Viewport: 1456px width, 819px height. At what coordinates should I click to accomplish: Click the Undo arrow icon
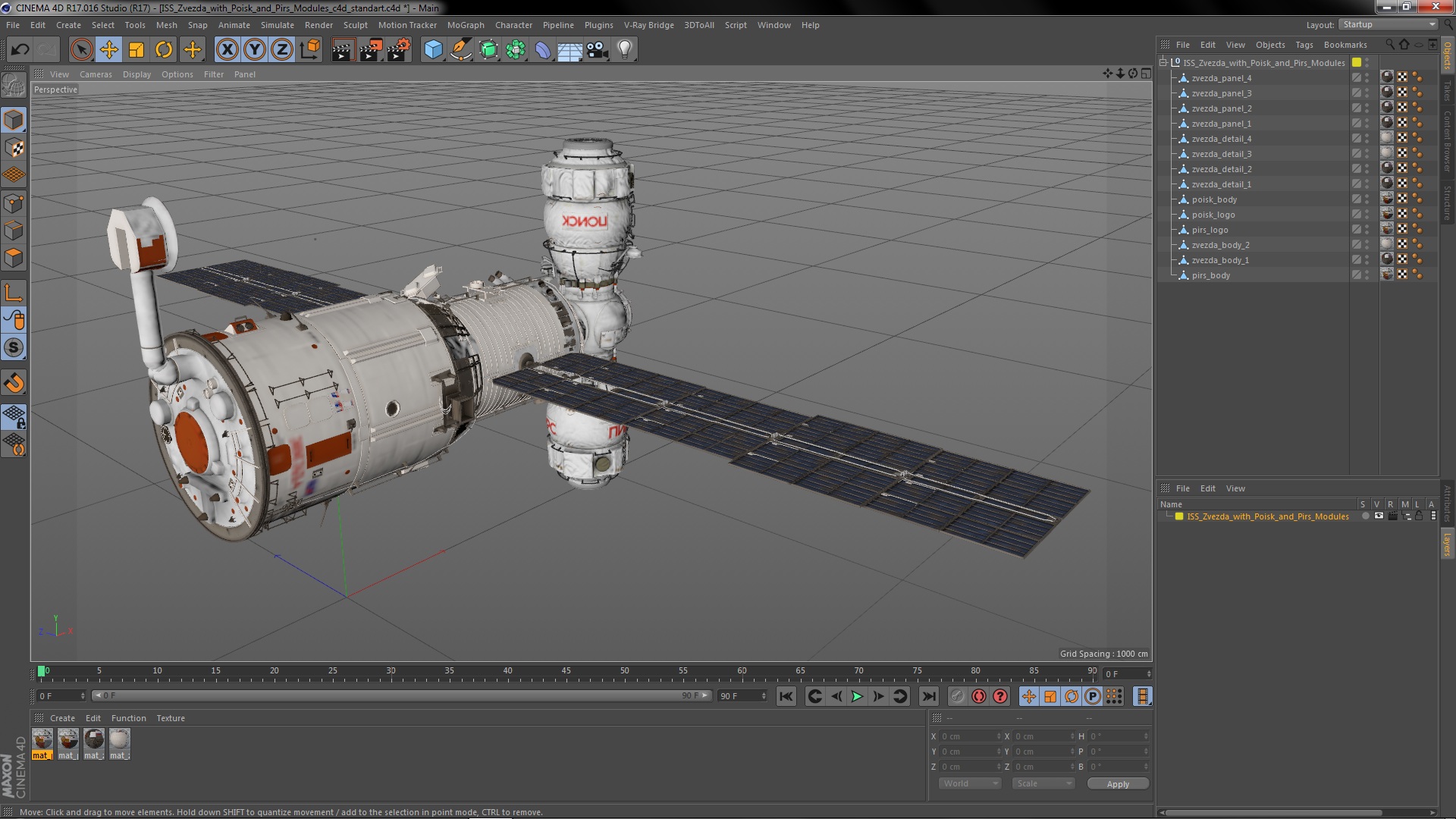click(20, 50)
